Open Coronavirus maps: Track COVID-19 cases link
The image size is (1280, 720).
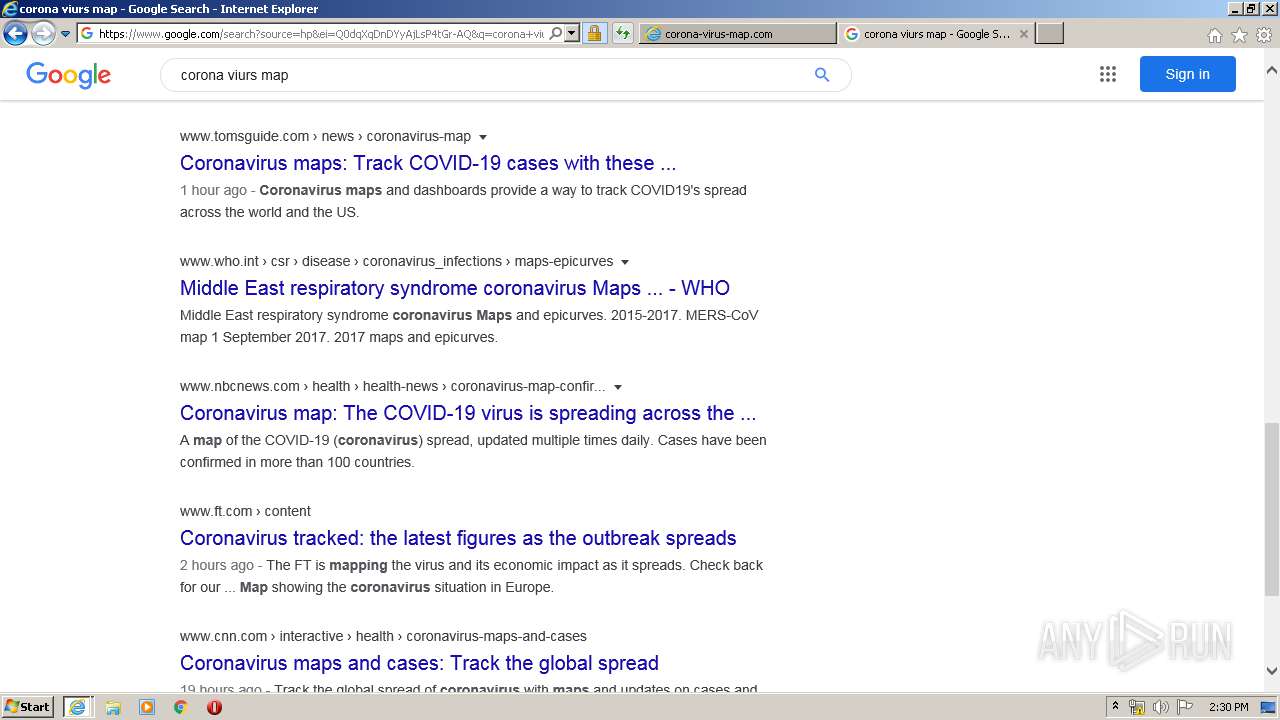pos(428,163)
